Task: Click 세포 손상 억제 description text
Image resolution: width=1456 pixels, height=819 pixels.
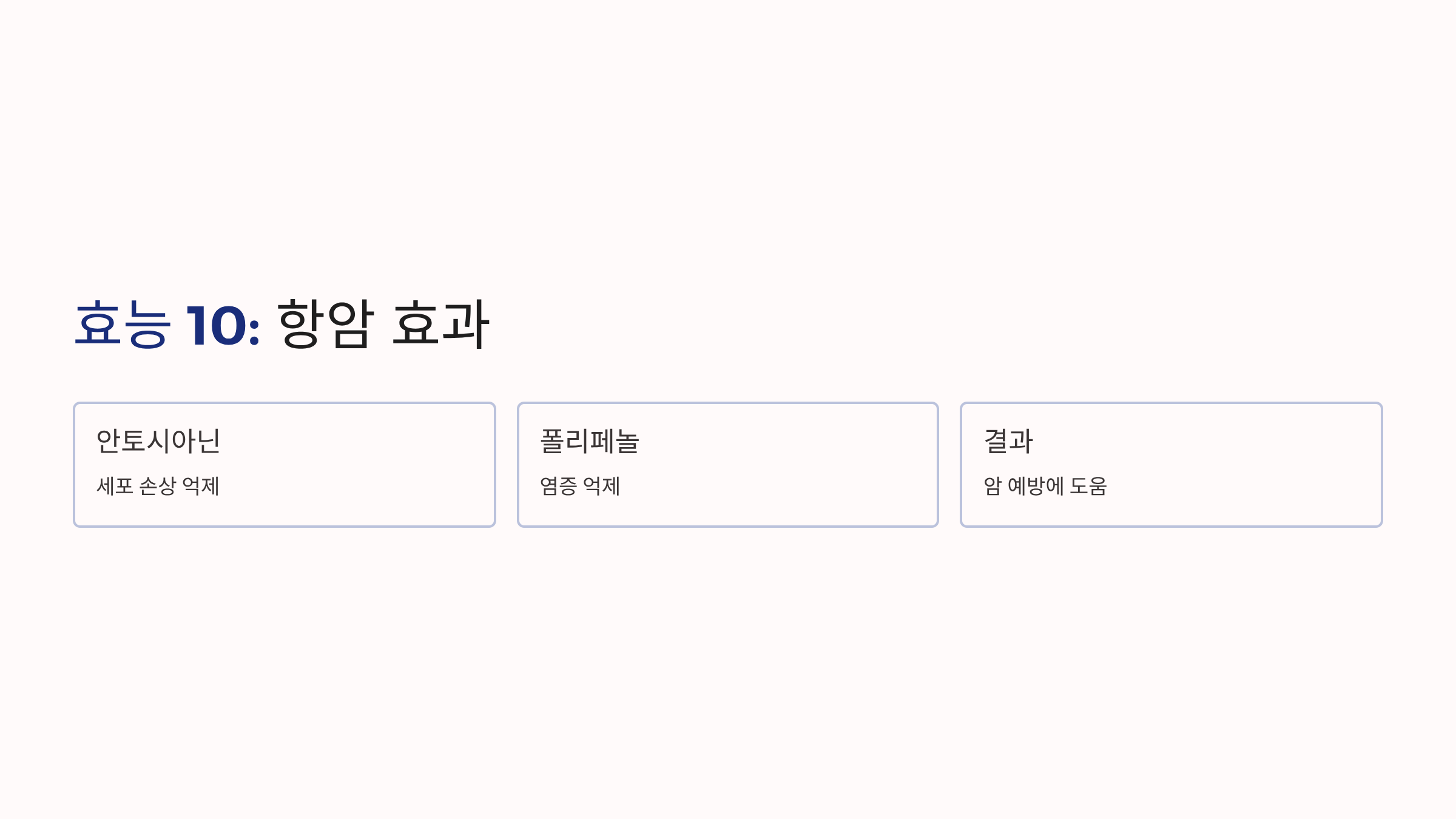Action: point(158,486)
